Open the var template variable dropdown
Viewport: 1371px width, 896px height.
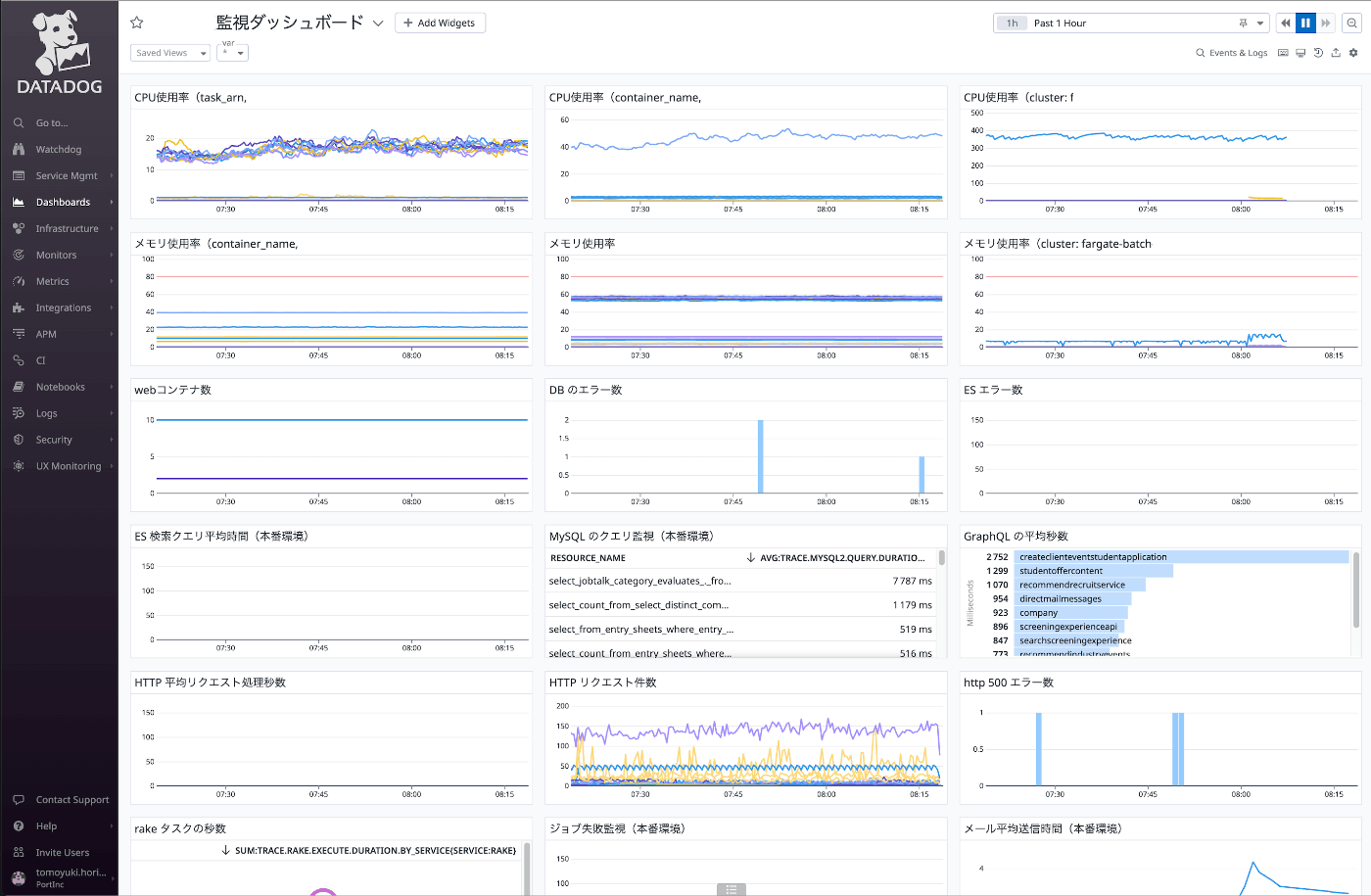233,53
